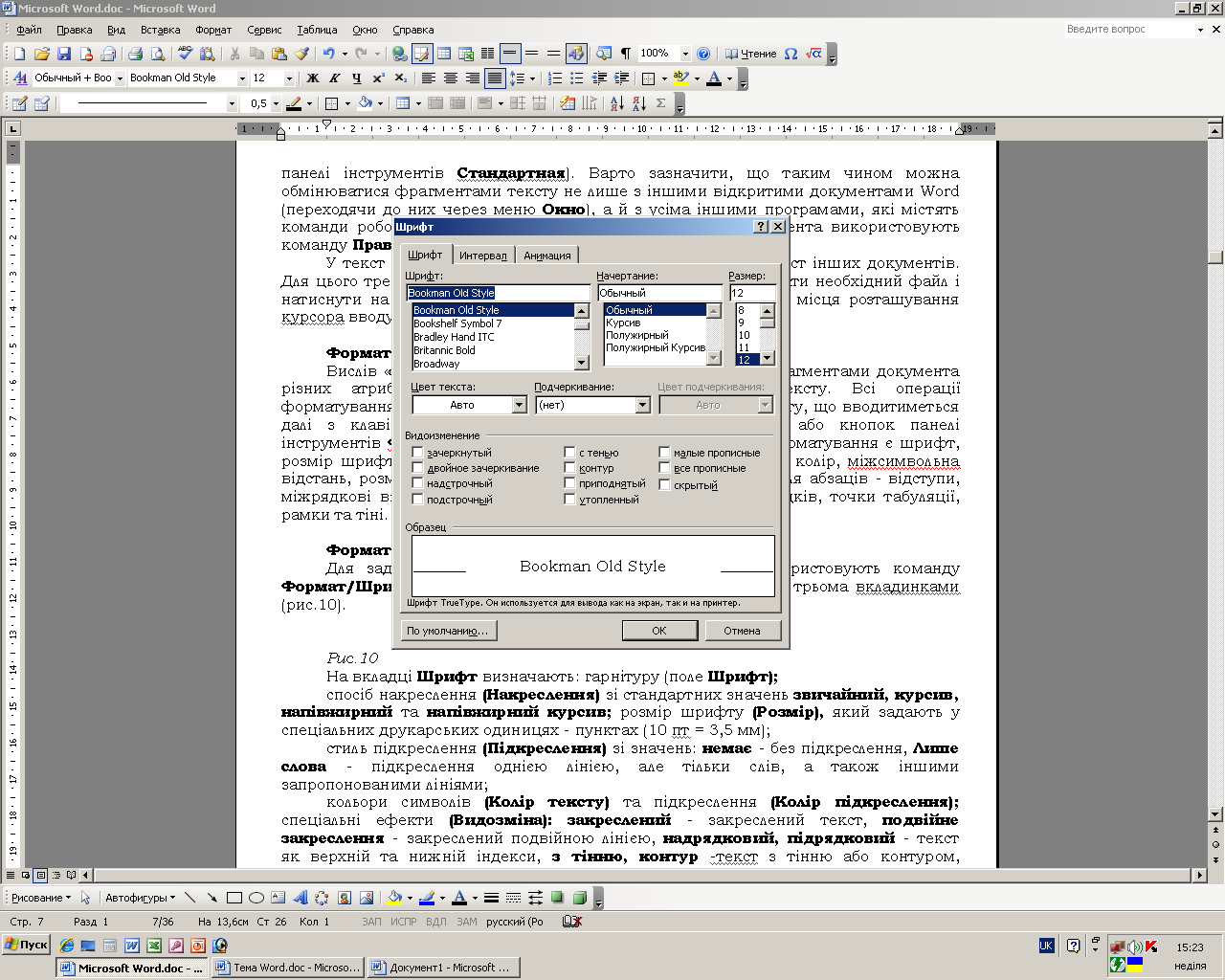Click the yellow highlight color button
Screen dimensions: 1225x980
click(x=680, y=78)
